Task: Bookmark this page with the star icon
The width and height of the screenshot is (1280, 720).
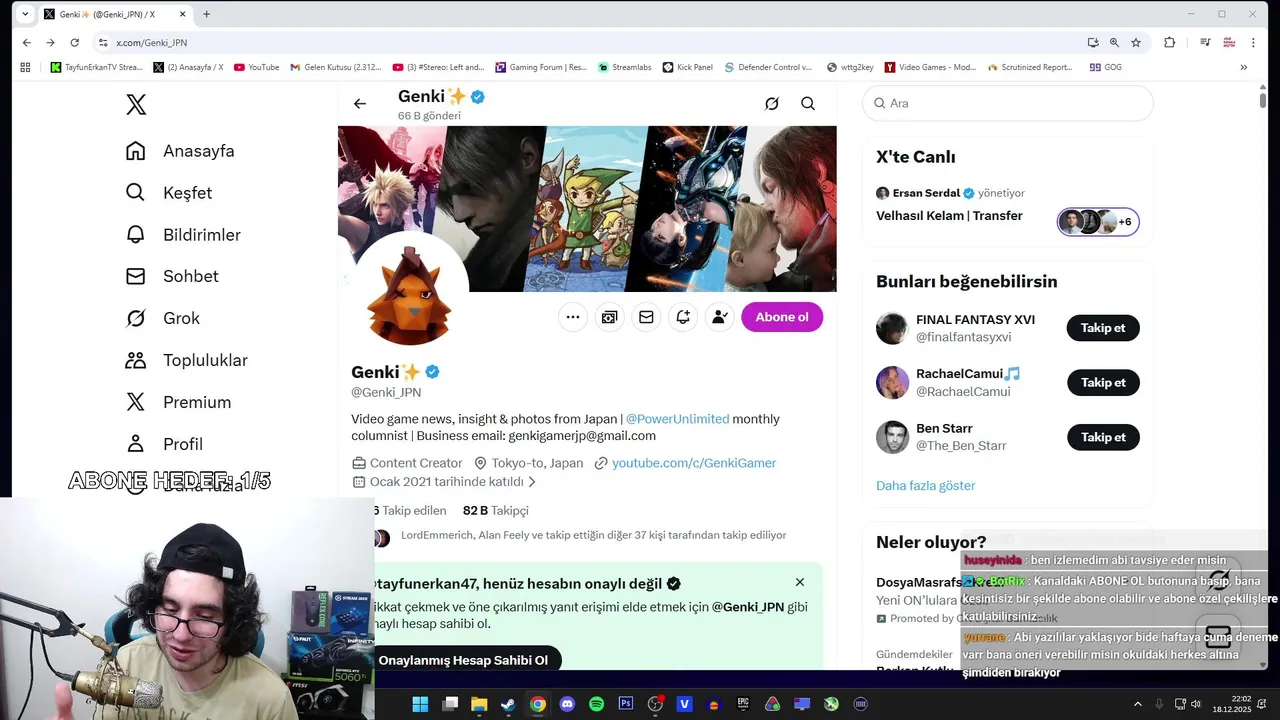Action: [x=1136, y=42]
